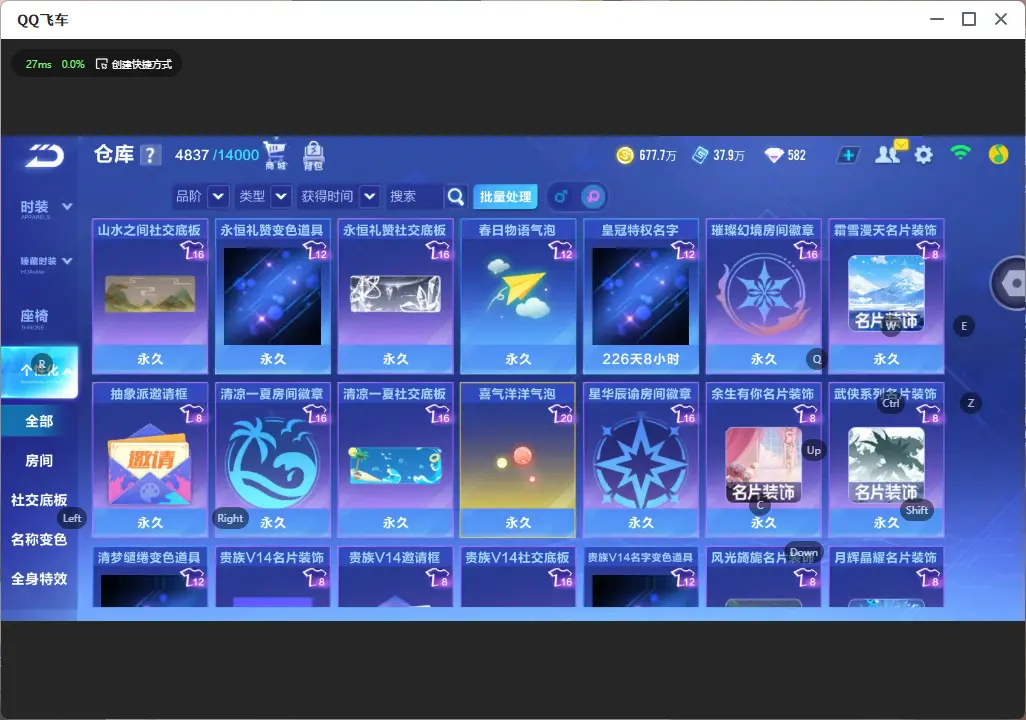Select the 全部 sub-tab

39,421
